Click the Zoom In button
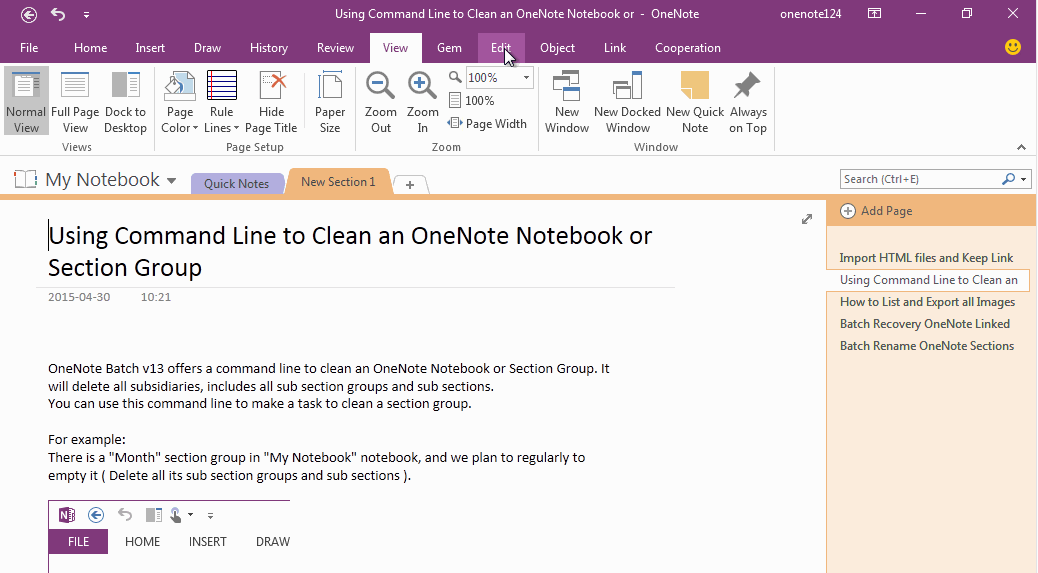Screen dimensions: 1038x573 (422, 101)
